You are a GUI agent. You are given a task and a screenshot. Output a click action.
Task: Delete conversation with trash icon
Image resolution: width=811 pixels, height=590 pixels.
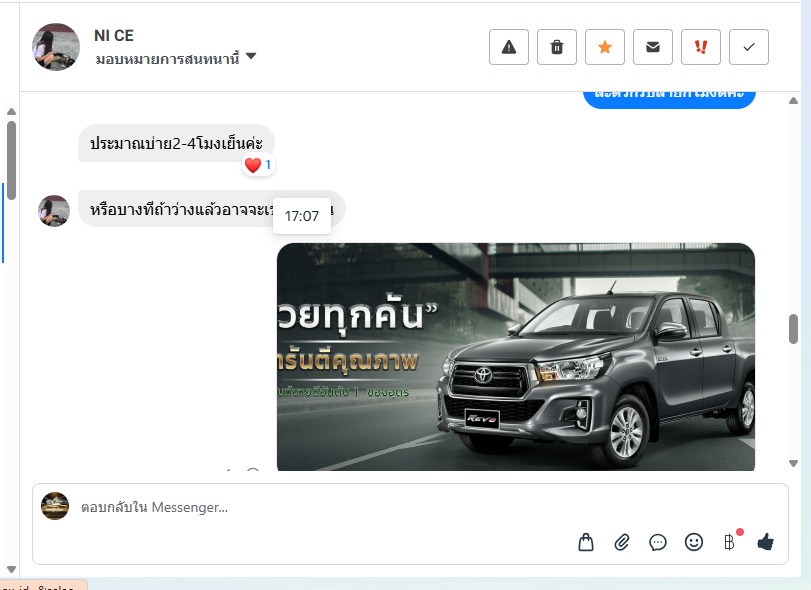[557, 47]
